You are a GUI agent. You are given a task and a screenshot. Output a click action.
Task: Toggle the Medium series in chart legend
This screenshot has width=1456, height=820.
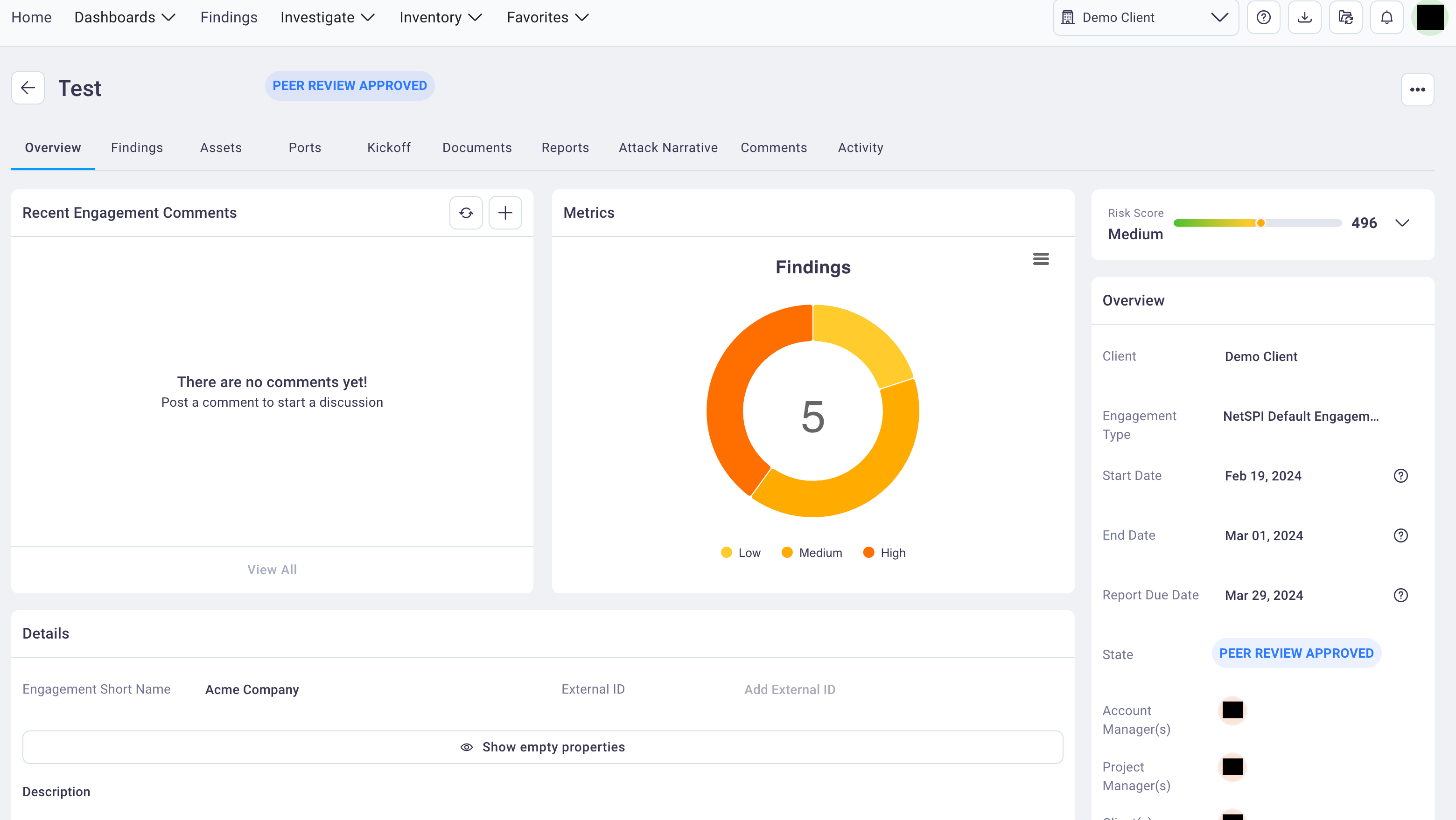pos(812,553)
